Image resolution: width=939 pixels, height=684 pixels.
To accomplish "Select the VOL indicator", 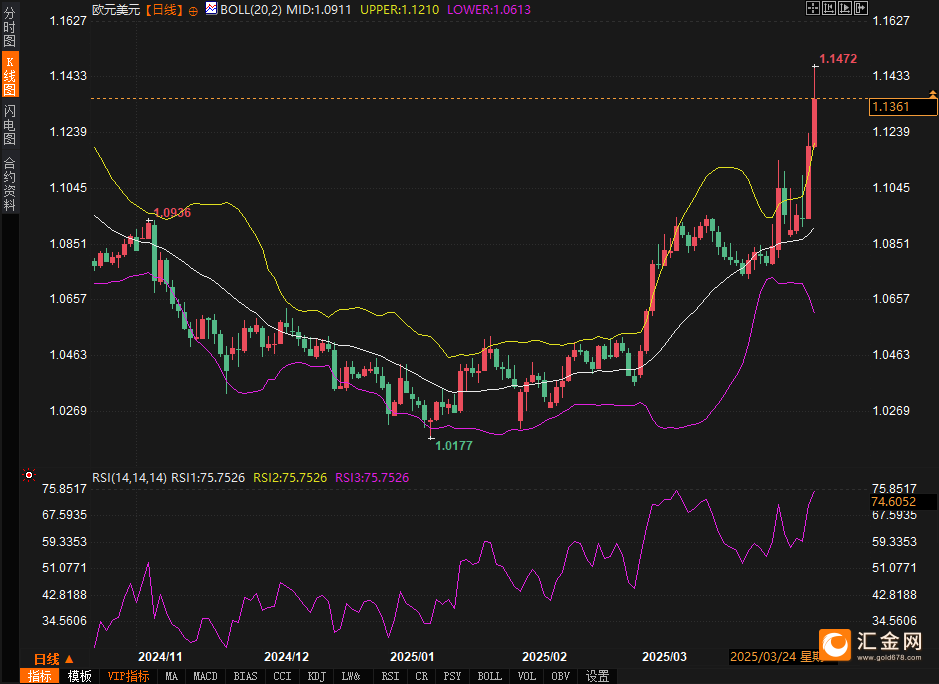I will tap(526, 676).
